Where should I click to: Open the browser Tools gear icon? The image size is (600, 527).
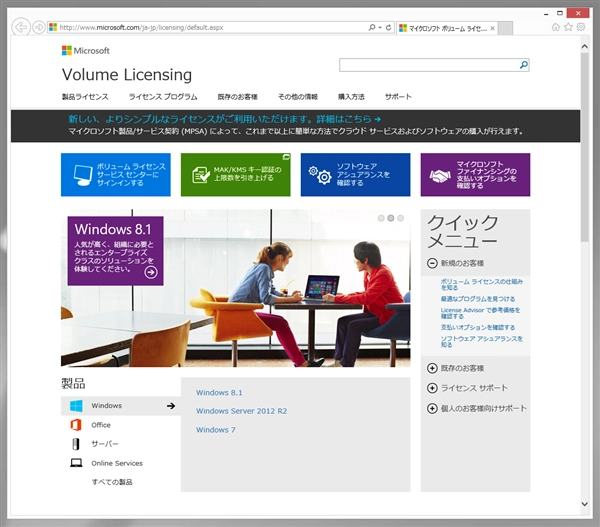tap(581, 27)
